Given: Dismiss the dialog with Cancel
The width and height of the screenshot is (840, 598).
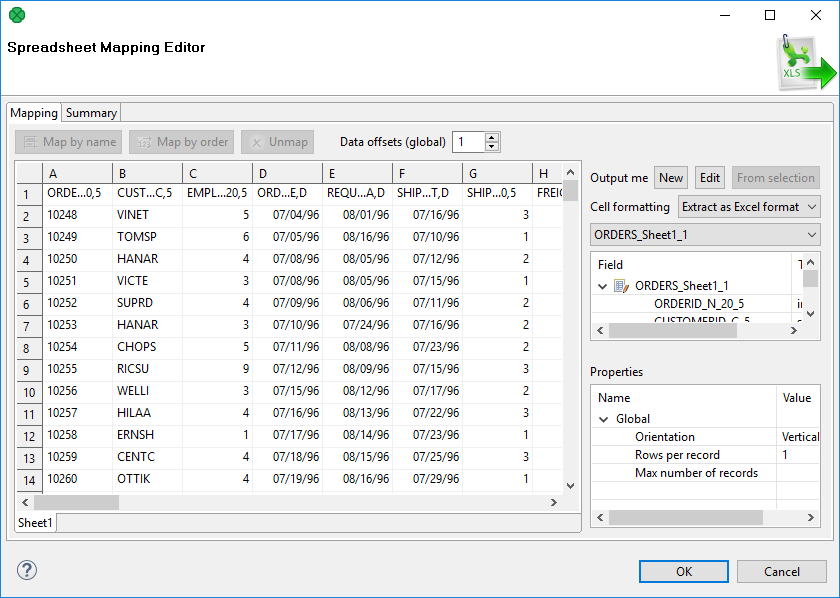Looking at the screenshot, I should pyautogui.click(x=781, y=571).
